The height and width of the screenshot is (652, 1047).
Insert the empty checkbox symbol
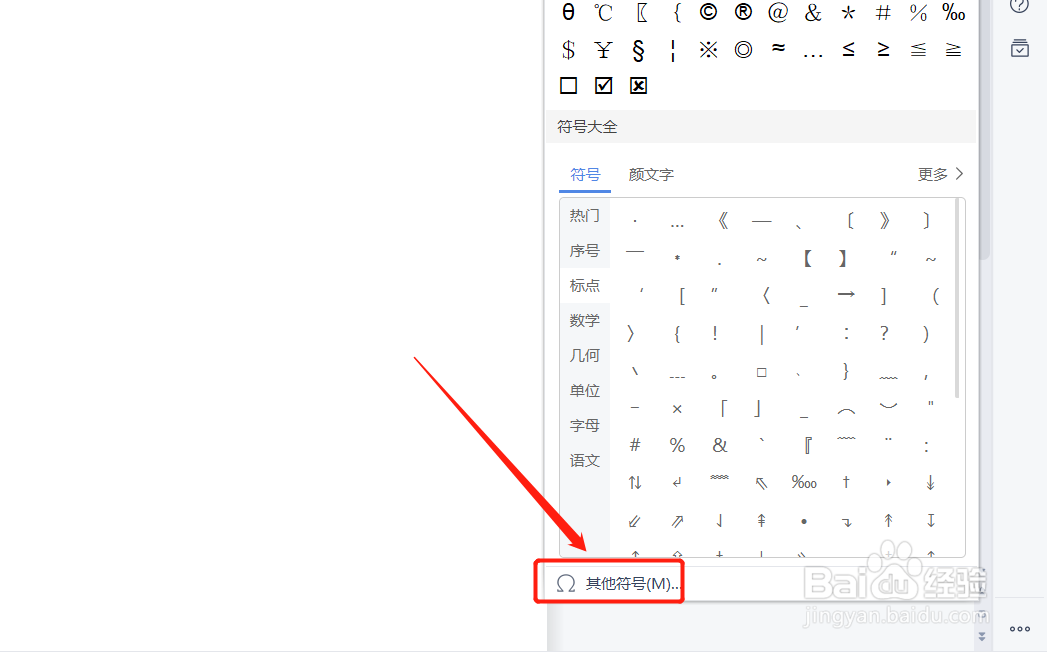(x=568, y=85)
